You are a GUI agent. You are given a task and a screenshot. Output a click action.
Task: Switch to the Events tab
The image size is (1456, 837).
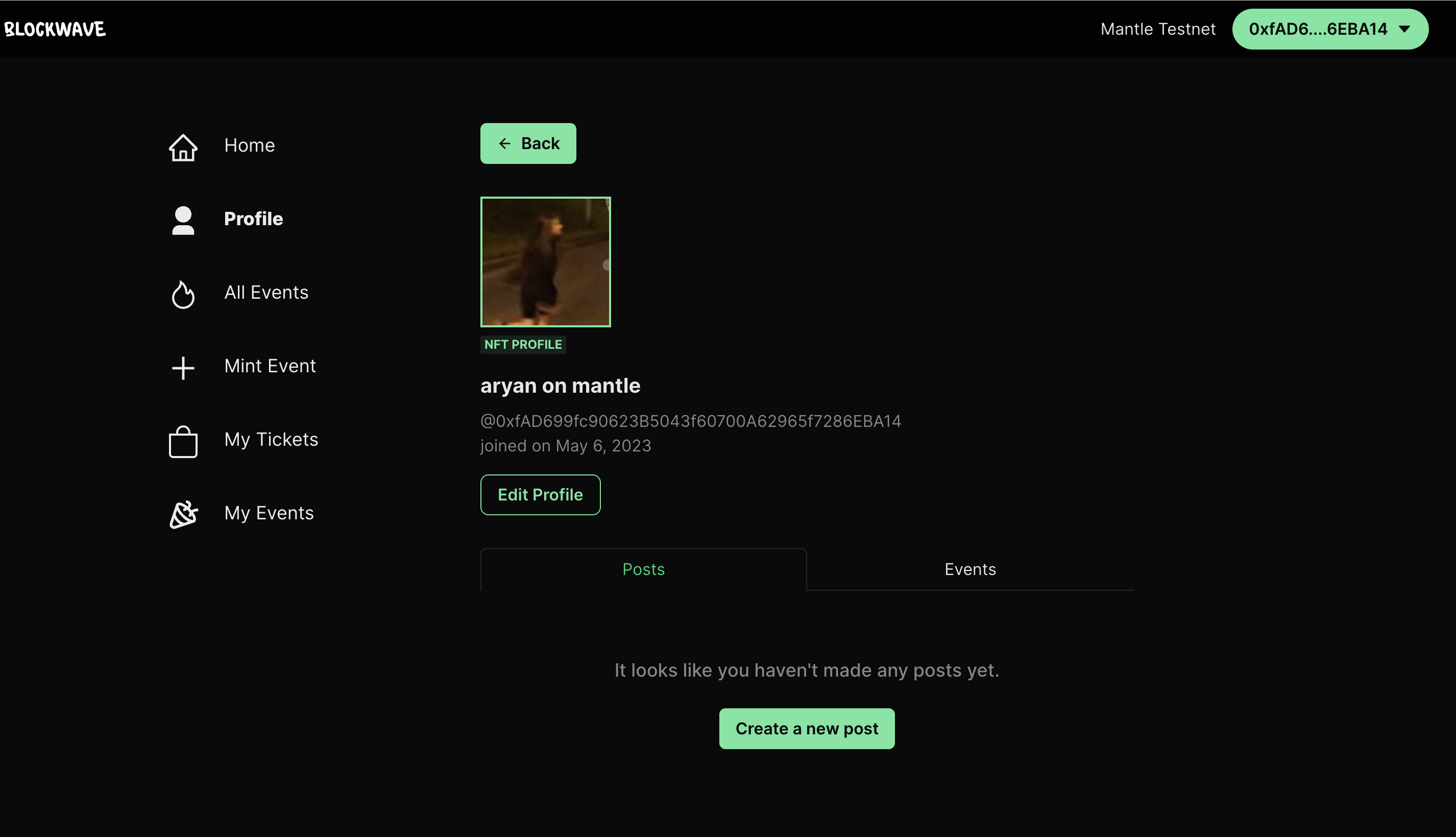tap(970, 569)
